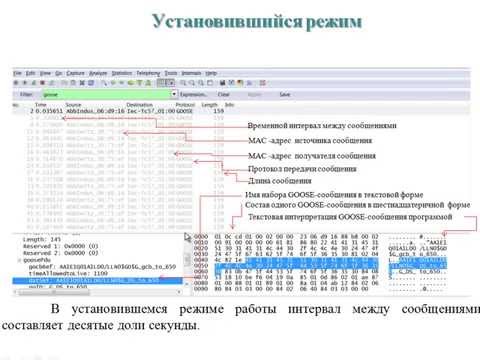
Task: Sort by the Time column header
Action: pos(41,105)
